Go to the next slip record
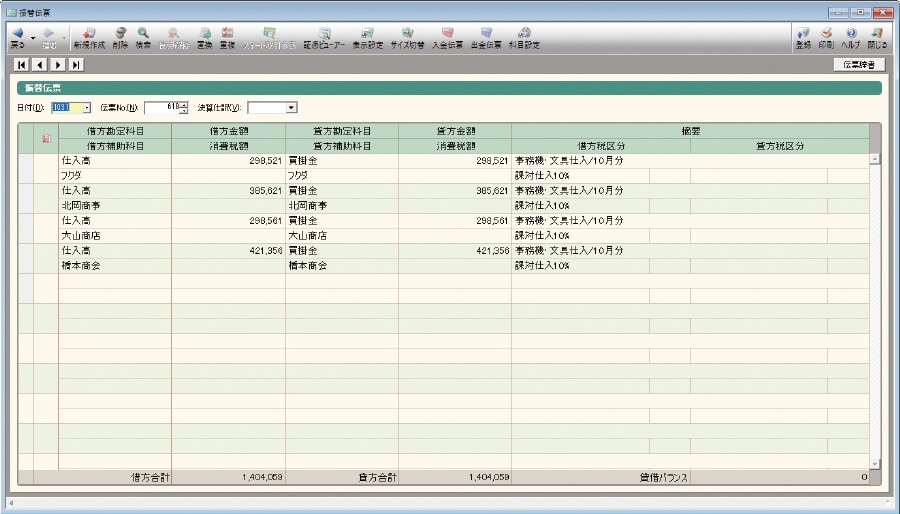This screenshot has height=514, width=900. [57, 65]
